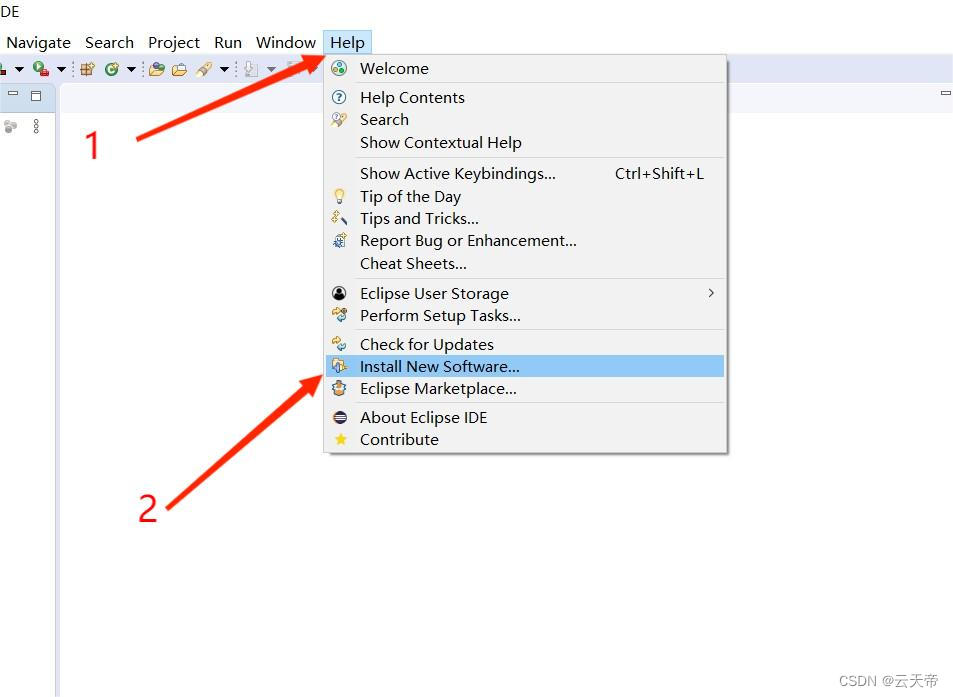This screenshot has height=697, width=953.
Task: Open the Next Annotation dropdown arrow
Action: pyautogui.click(x=271, y=69)
